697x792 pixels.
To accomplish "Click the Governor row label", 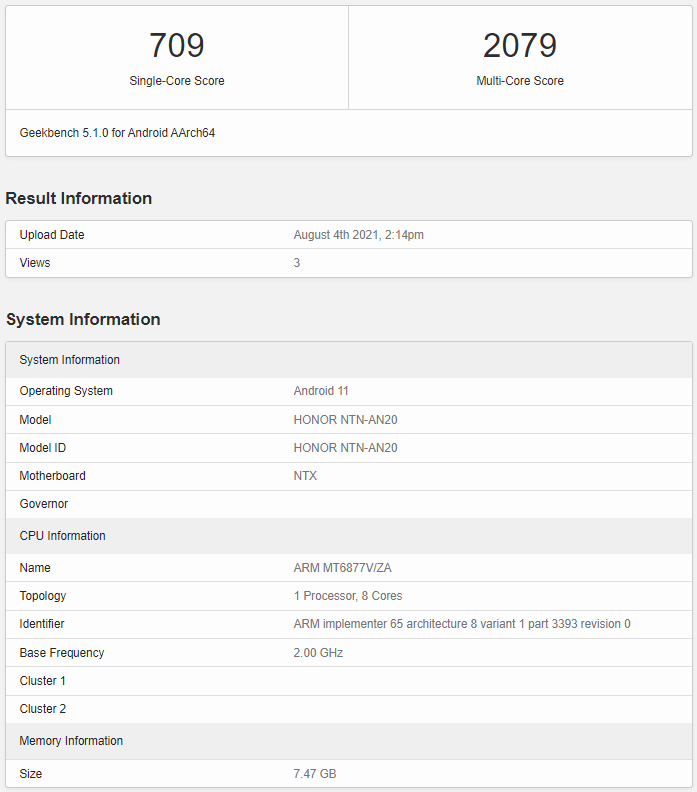I will pos(44,504).
